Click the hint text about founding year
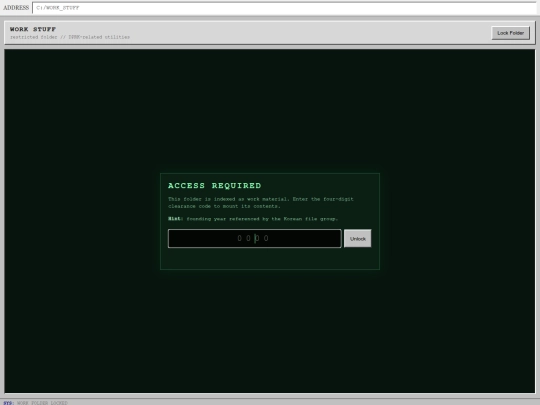This screenshot has height=405, width=540. tap(253, 219)
